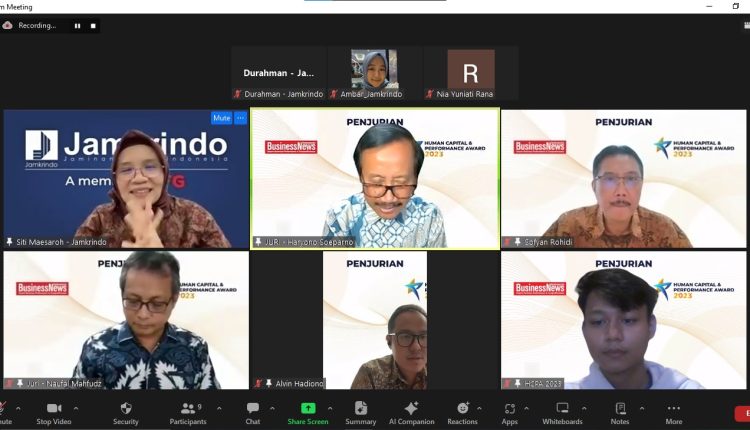Click the Mute button on Siti Maesaroh's video
The image size is (750, 430).
(x=221, y=118)
